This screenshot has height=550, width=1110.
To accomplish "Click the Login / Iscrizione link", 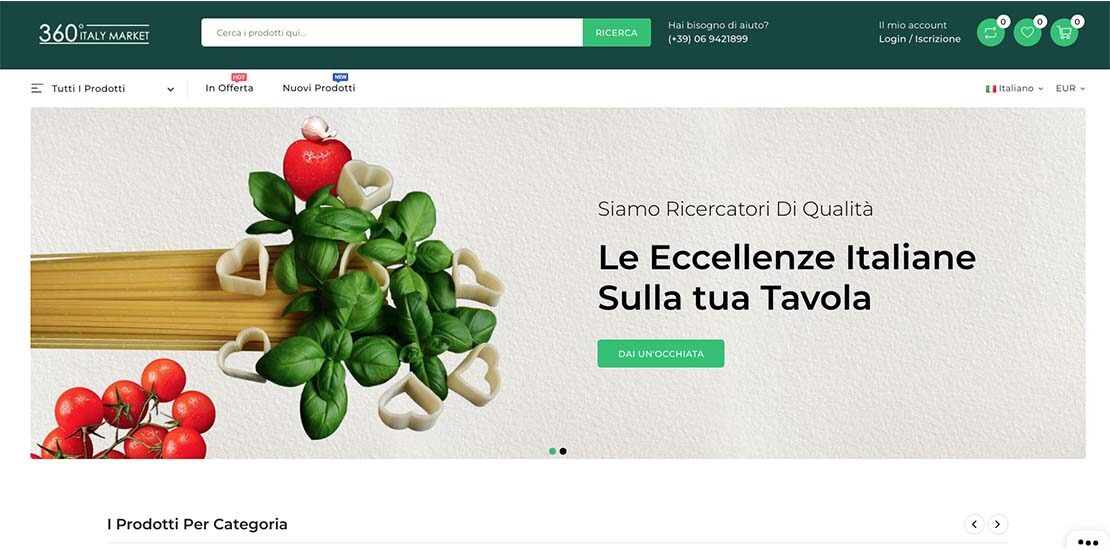I will pos(920,39).
